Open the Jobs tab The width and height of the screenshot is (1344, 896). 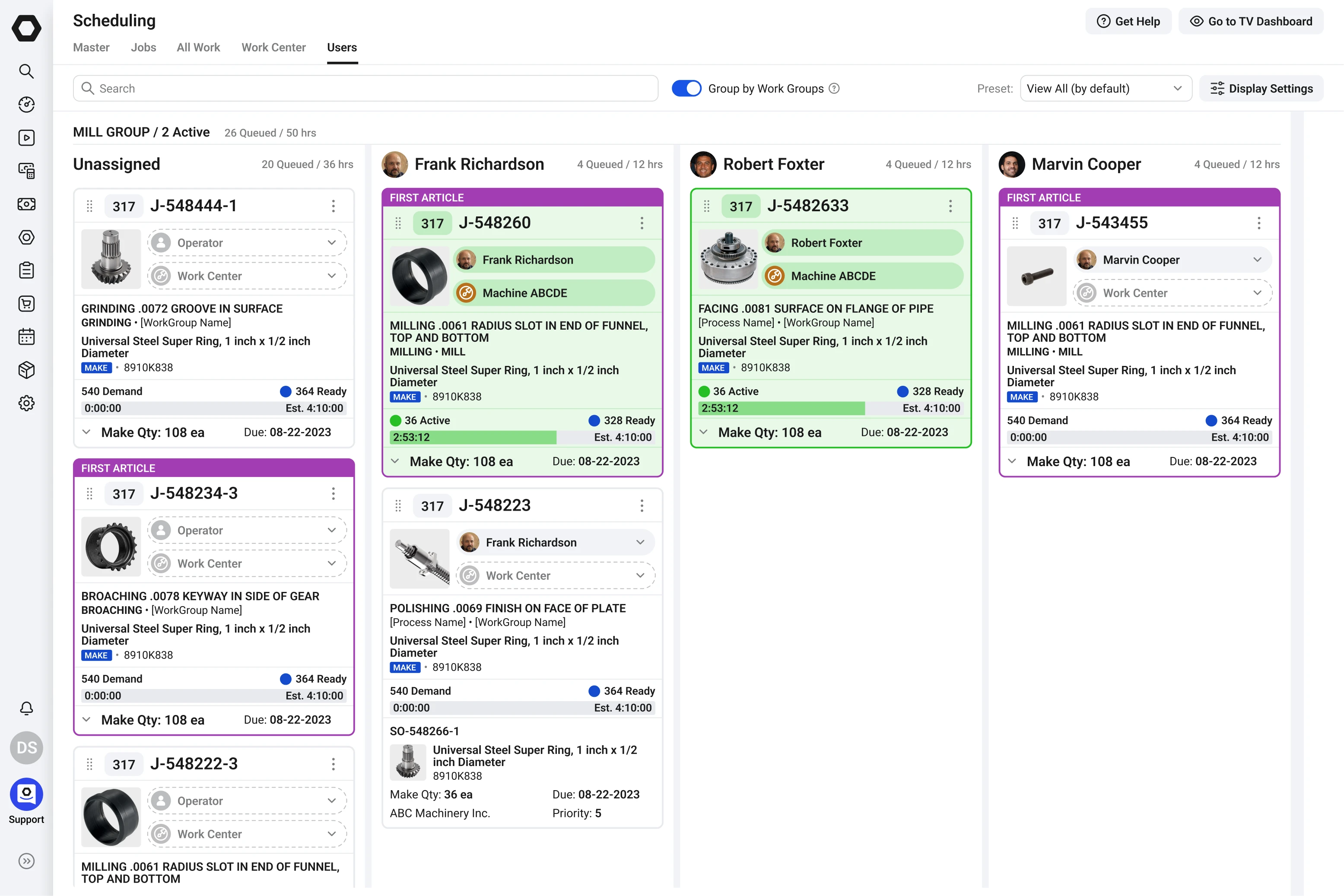pos(143,48)
